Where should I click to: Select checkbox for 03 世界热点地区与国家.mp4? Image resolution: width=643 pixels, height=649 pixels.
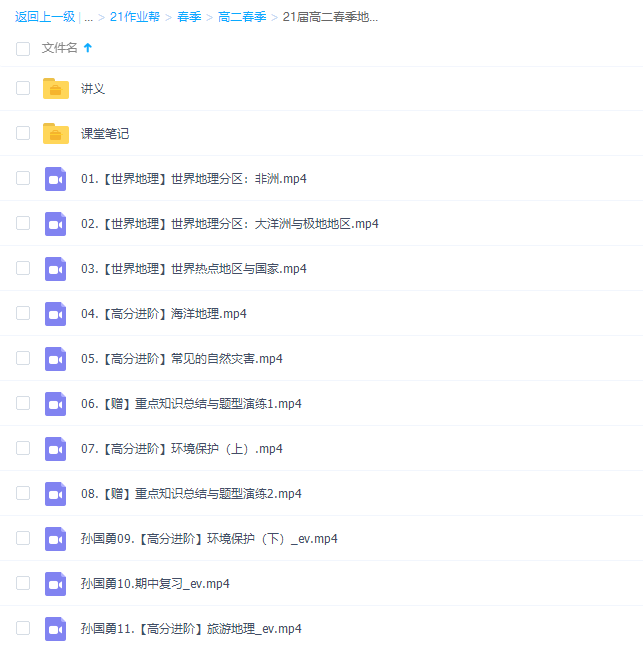[x=23, y=268]
